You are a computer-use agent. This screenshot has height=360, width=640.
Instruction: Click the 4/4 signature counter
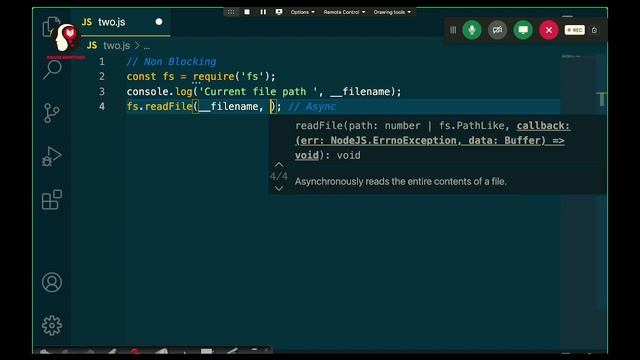279,177
